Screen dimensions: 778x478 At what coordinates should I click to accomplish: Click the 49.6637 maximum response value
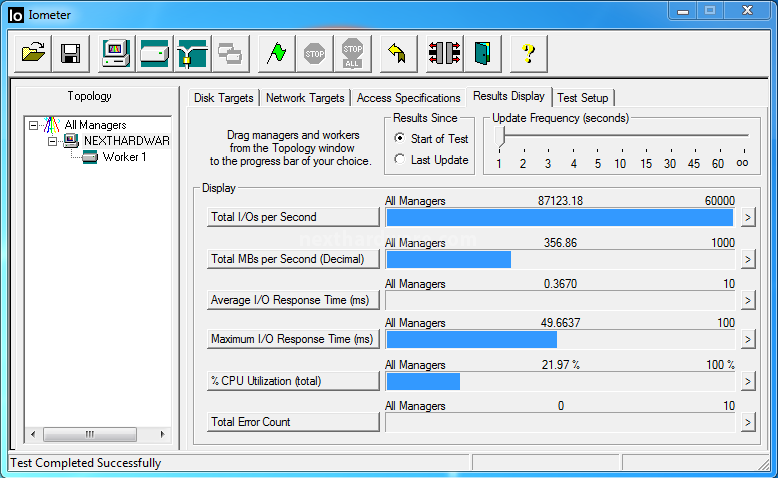point(560,323)
